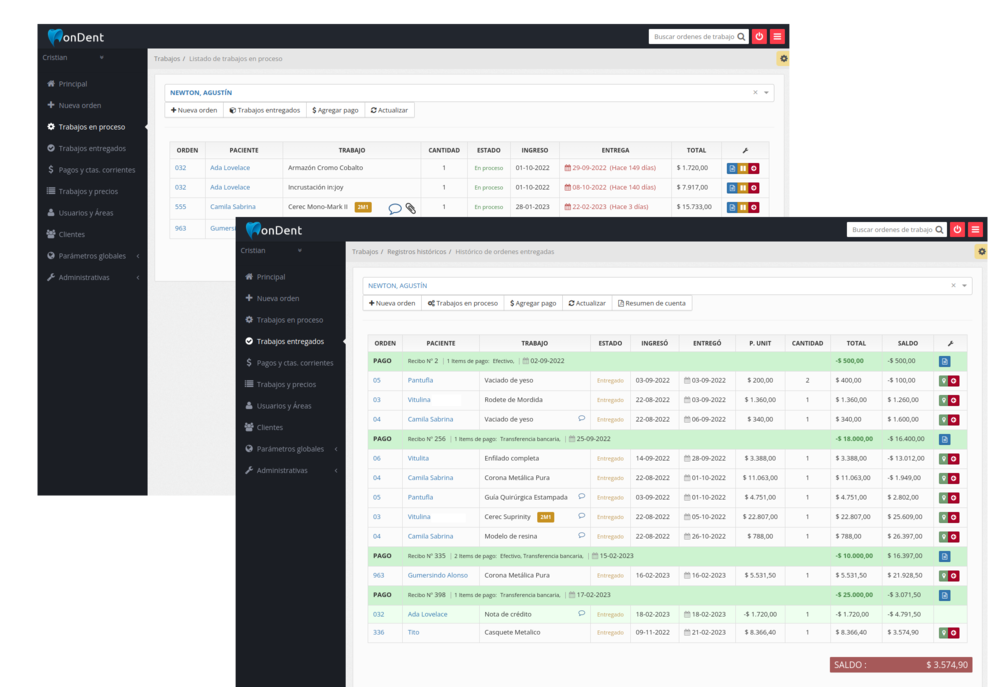Open Pagos y ctas. corrientes in the front sidebar
The image size is (1003, 687).
(294, 363)
